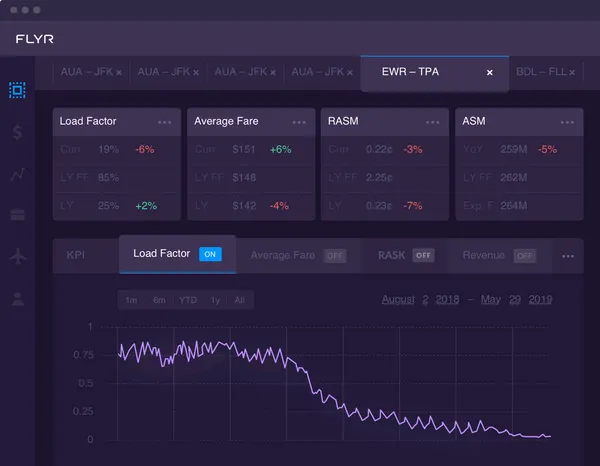Close the EWR – TPA tab
Screen dimensions: 600x466
(x=489, y=72)
